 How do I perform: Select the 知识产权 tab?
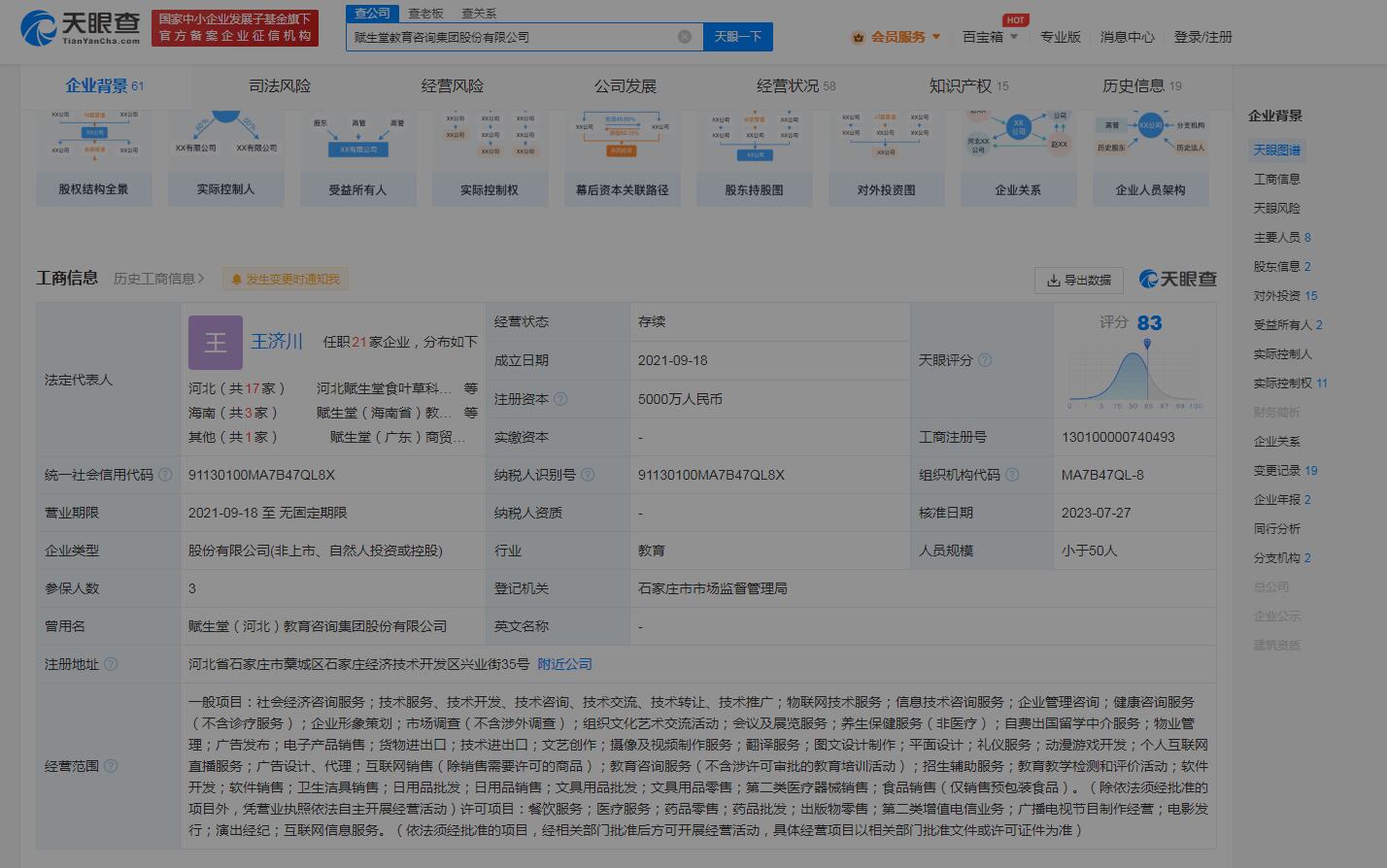tap(968, 85)
